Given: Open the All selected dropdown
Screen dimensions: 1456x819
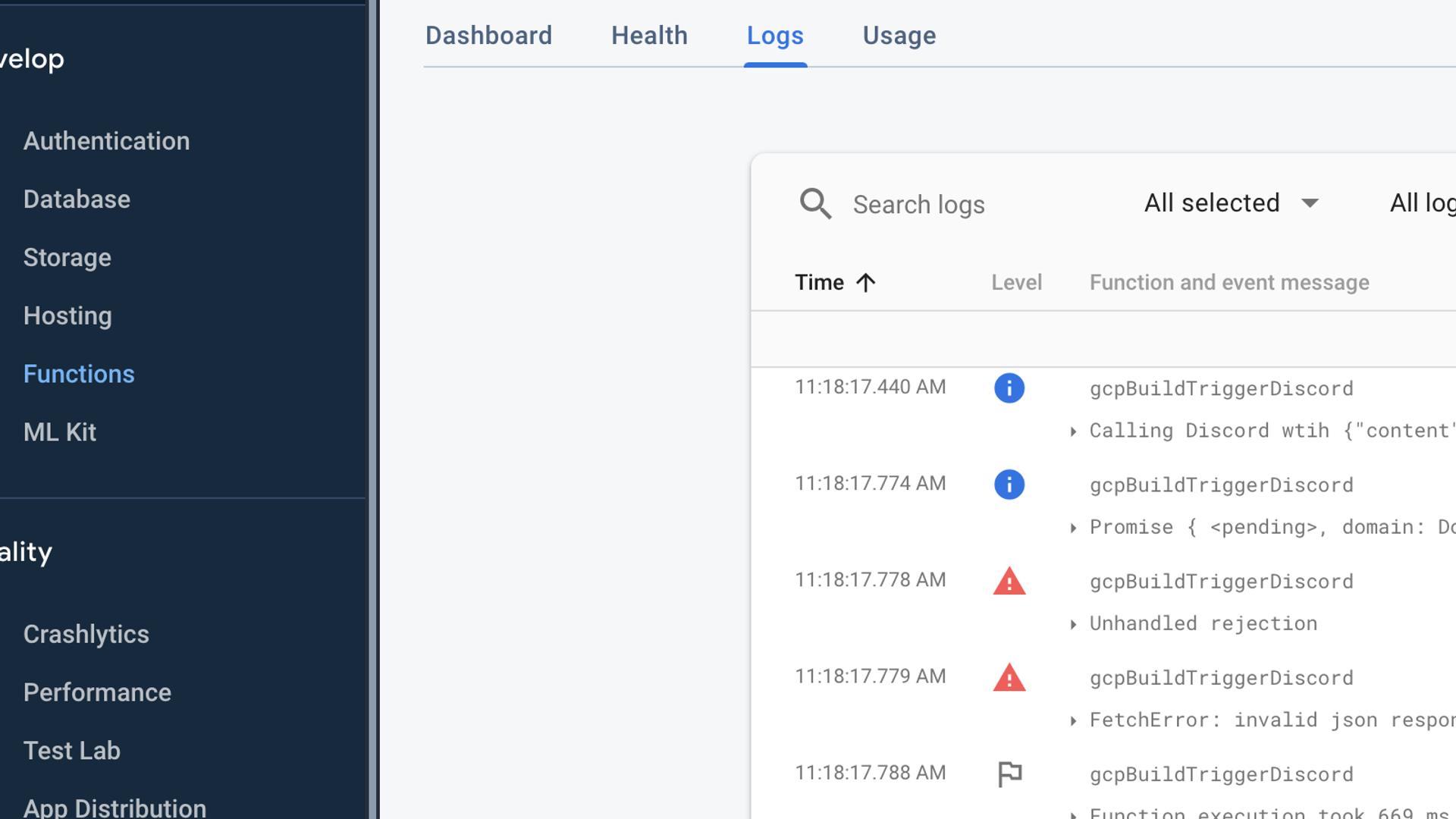Looking at the screenshot, I should click(1232, 203).
